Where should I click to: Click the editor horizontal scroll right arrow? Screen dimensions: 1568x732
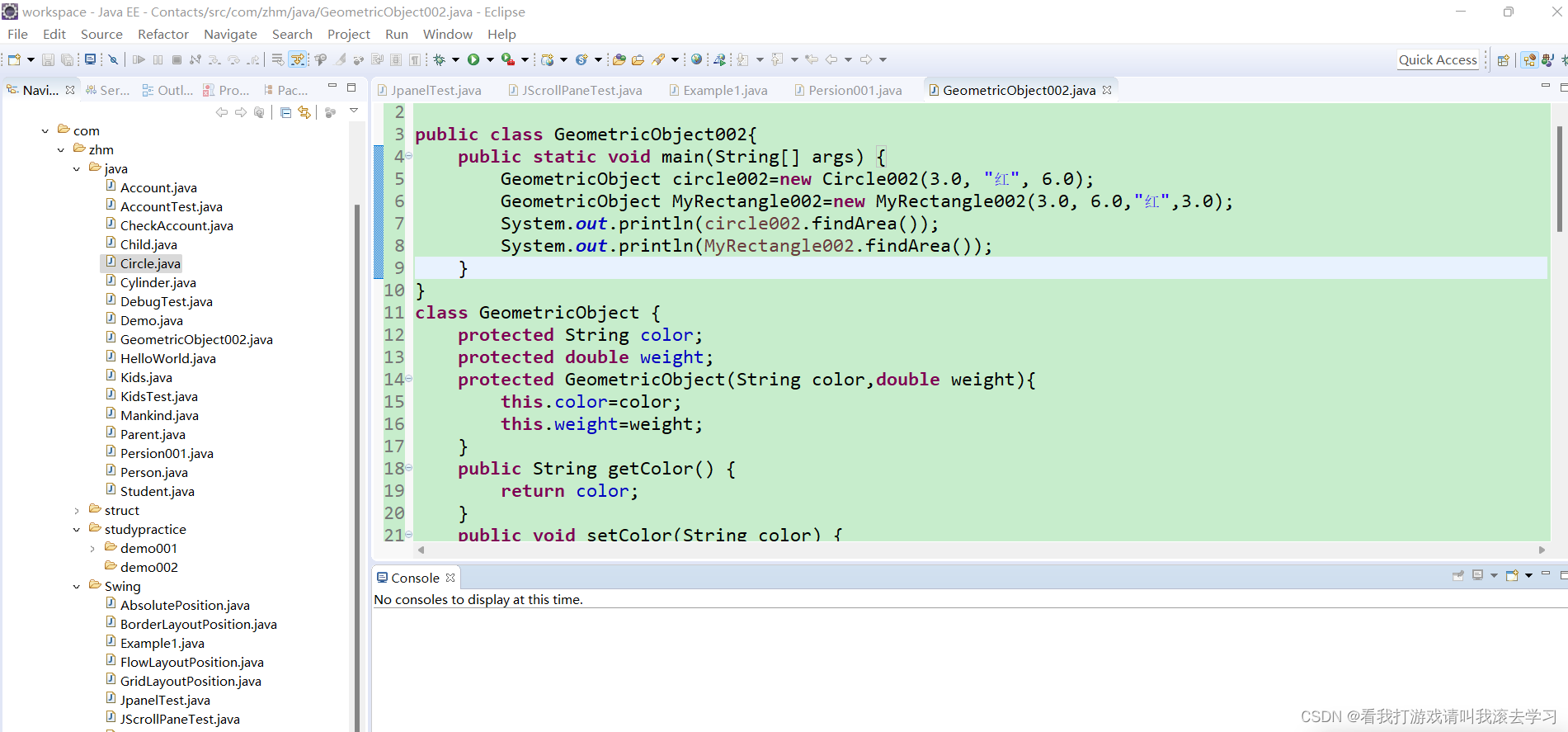(1542, 550)
